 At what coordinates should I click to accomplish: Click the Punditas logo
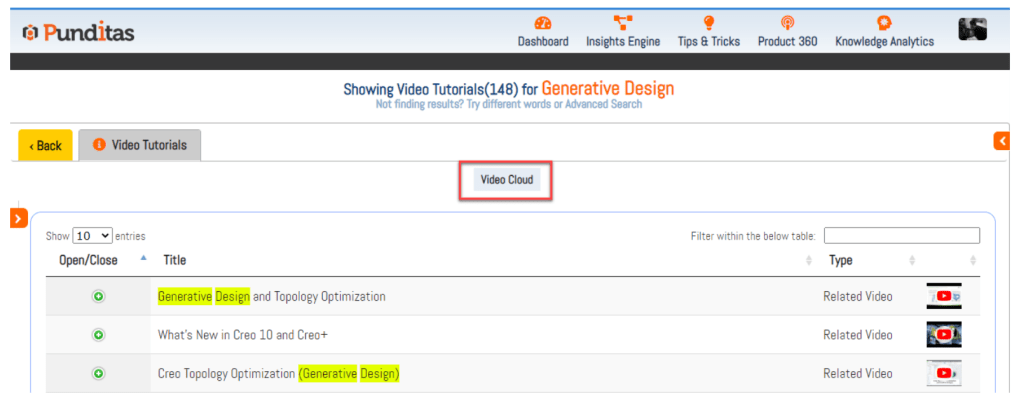pyautogui.click(x=78, y=33)
